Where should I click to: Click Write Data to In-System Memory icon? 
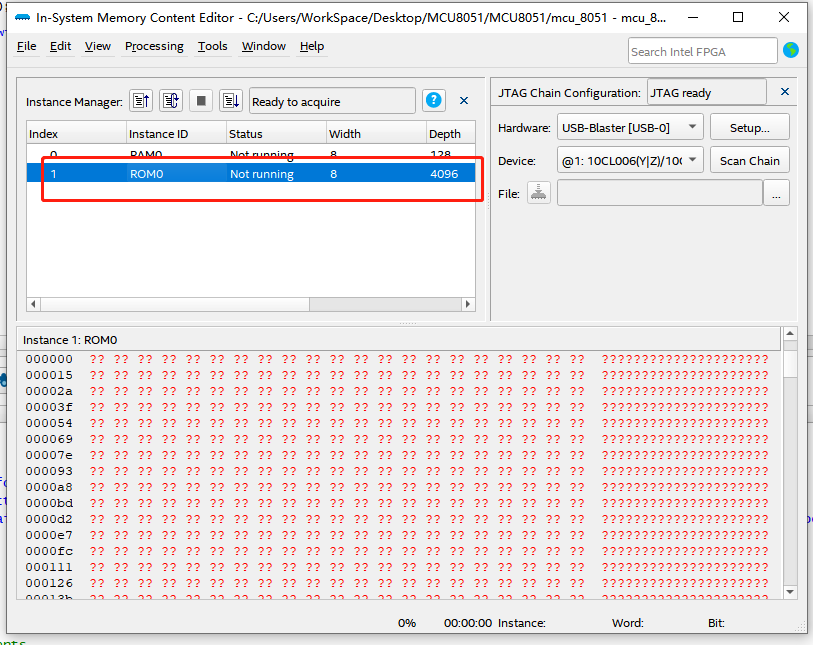231,101
